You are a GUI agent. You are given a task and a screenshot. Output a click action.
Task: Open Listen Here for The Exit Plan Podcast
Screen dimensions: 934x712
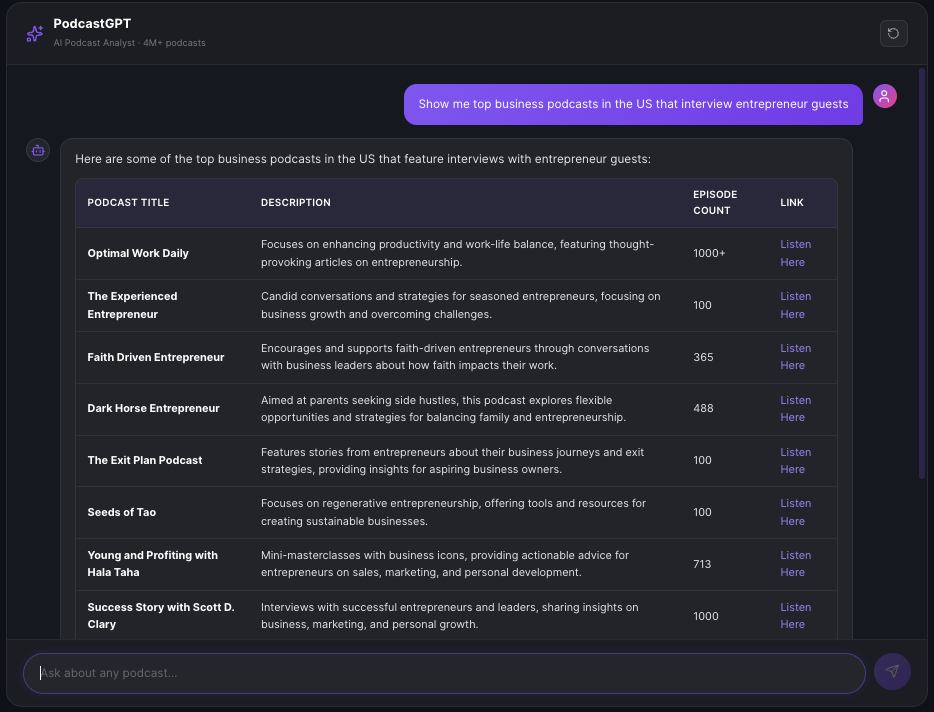pos(795,460)
